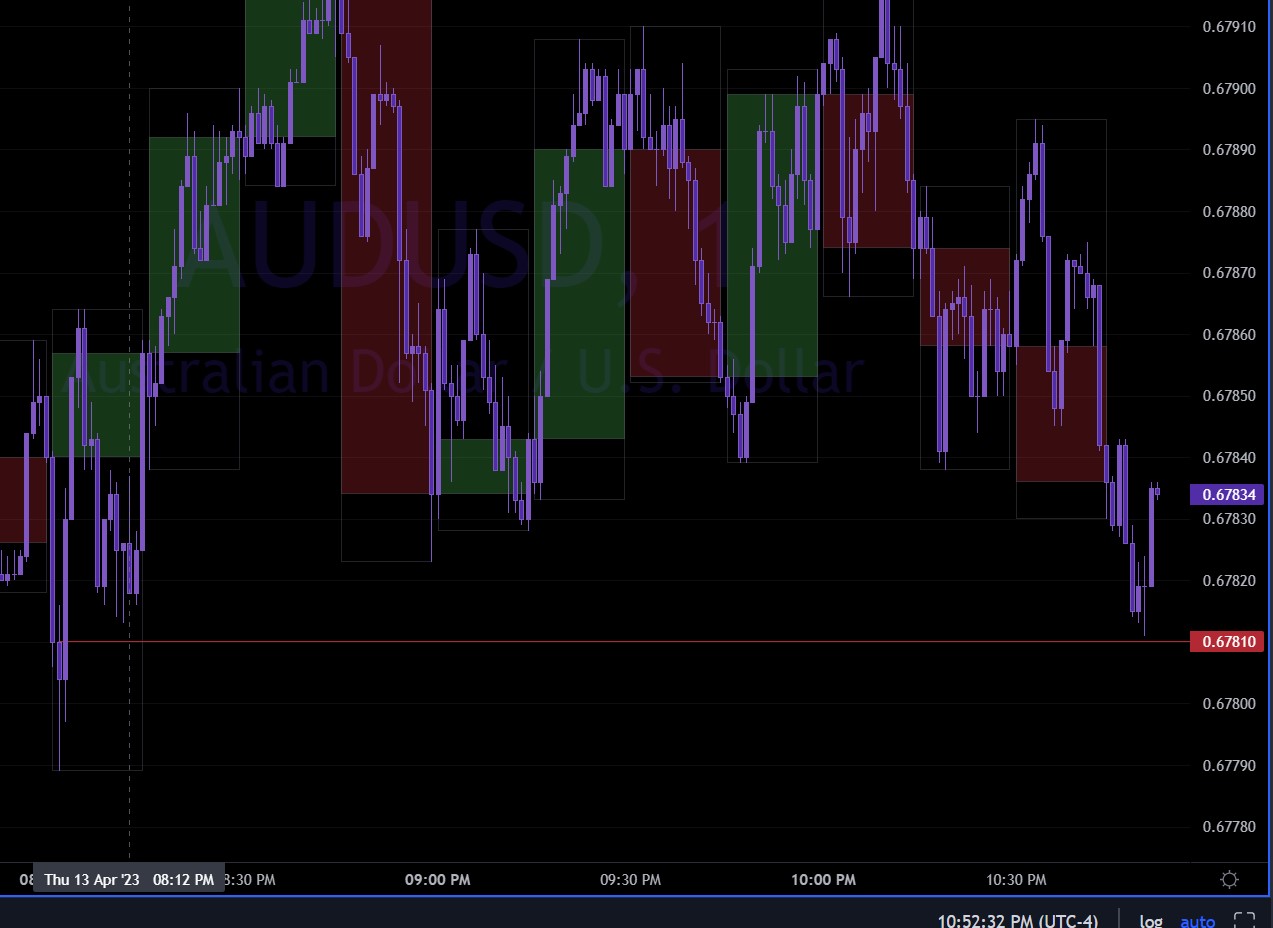Click the 0.67890 price axis label
Screen dimensions: 1273x928
(x=1228, y=150)
